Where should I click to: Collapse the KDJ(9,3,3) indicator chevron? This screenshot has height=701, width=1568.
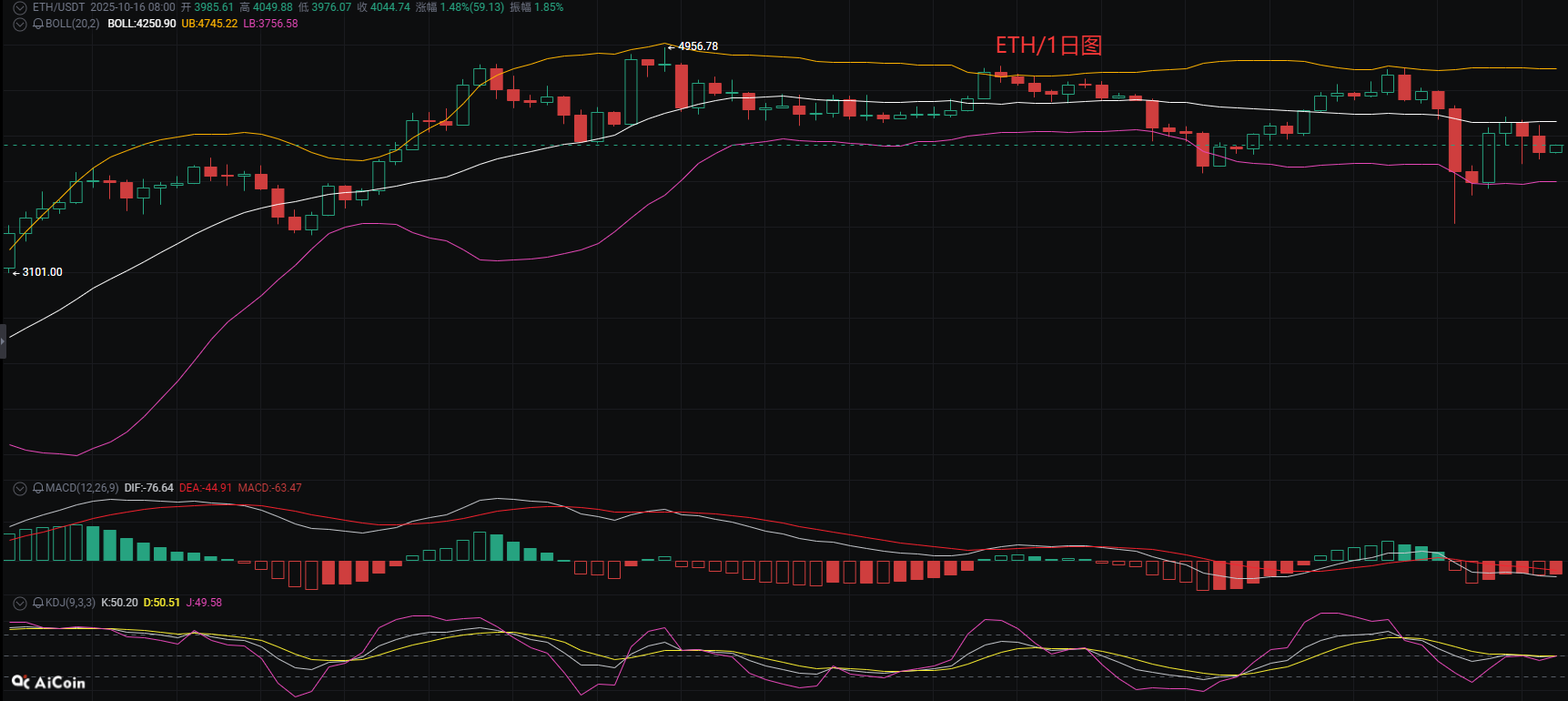coord(19,603)
